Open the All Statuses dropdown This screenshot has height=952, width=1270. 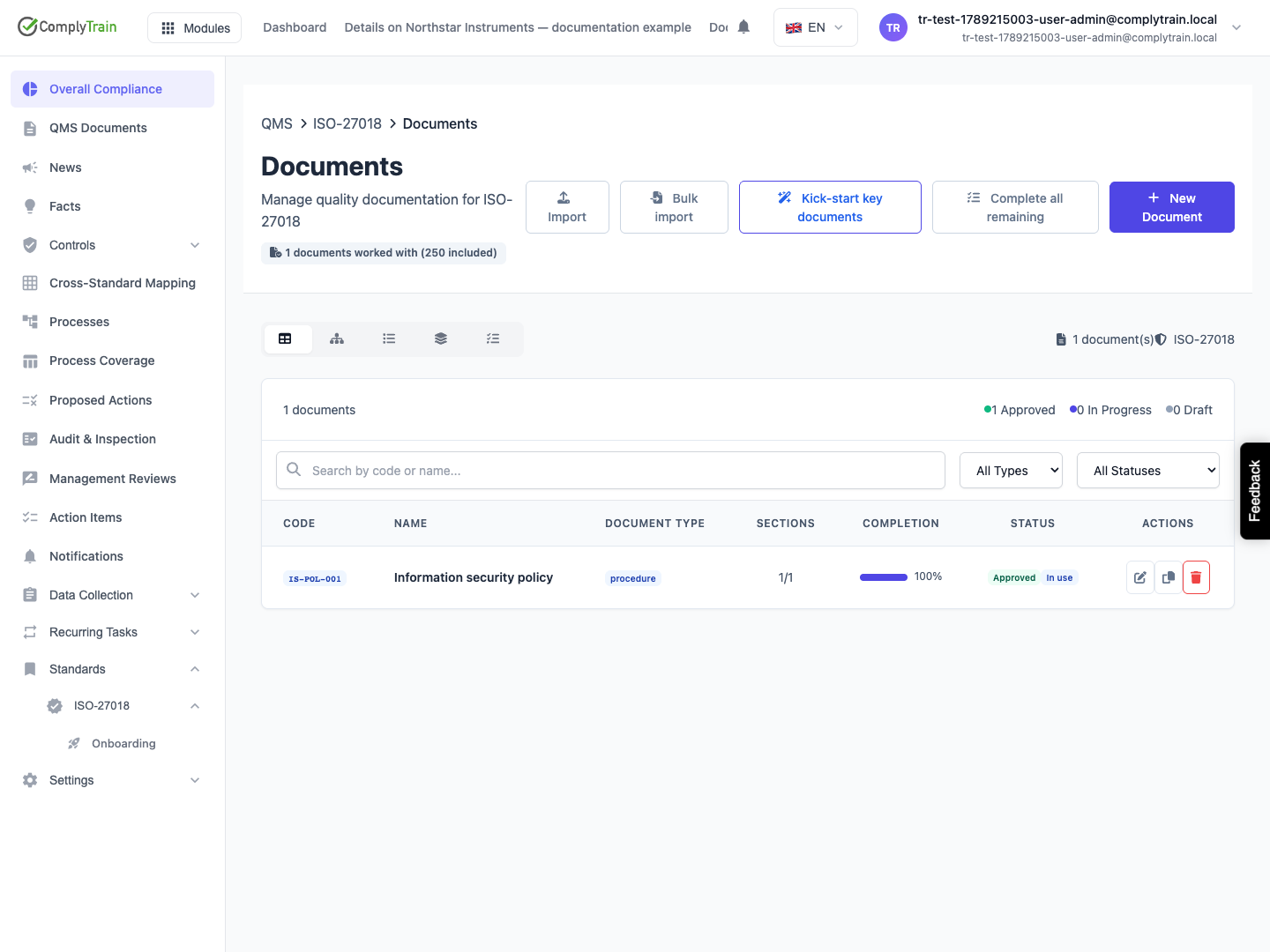click(x=1148, y=471)
